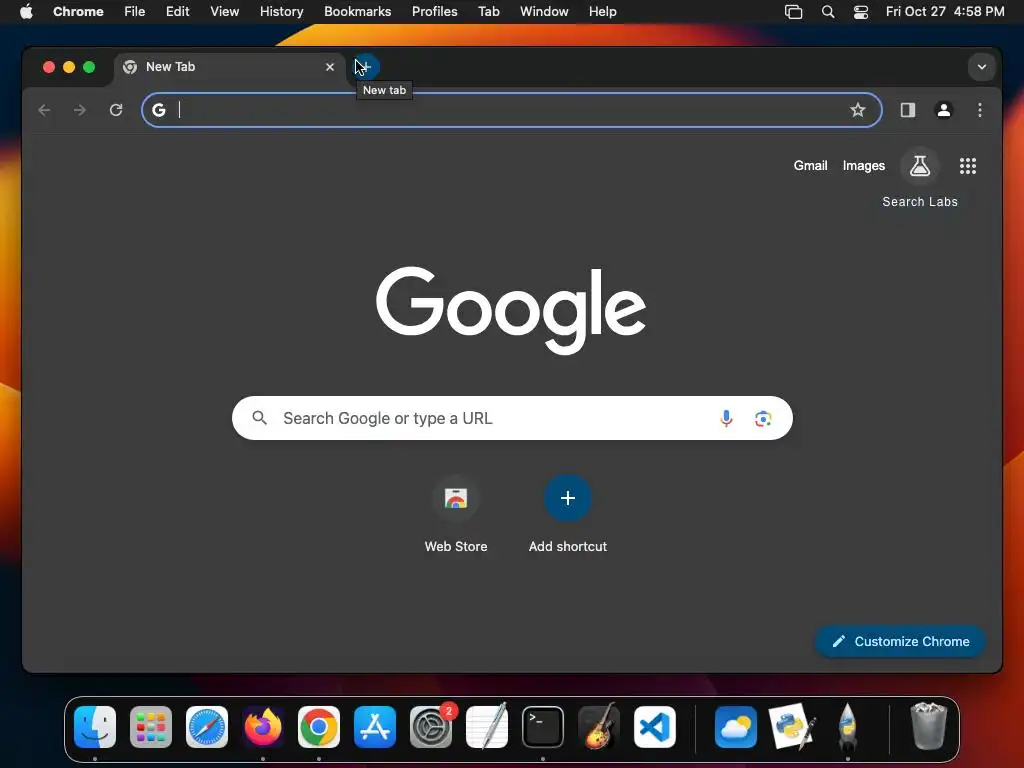Screen dimensions: 1024x768
Task: Go forward with the forward arrow
Action: tap(80, 110)
